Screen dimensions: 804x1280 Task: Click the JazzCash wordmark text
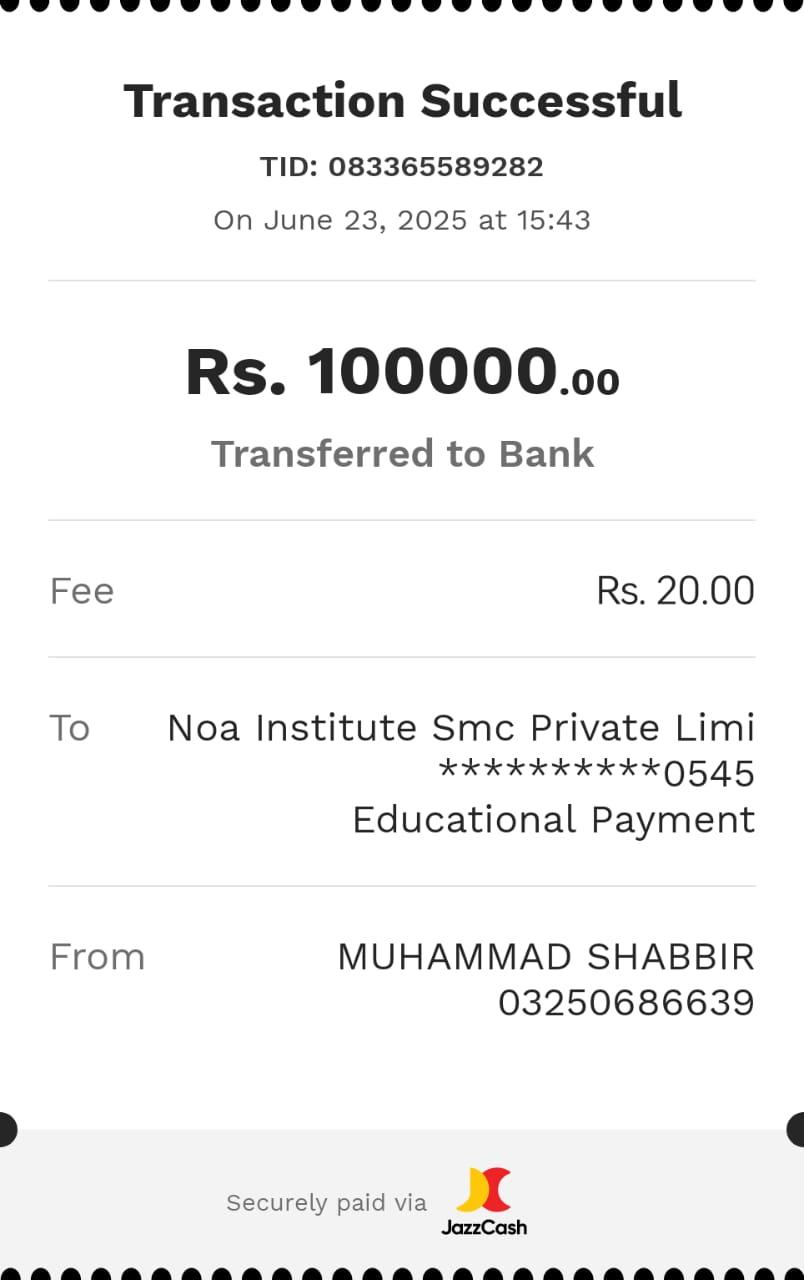[484, 1227]
